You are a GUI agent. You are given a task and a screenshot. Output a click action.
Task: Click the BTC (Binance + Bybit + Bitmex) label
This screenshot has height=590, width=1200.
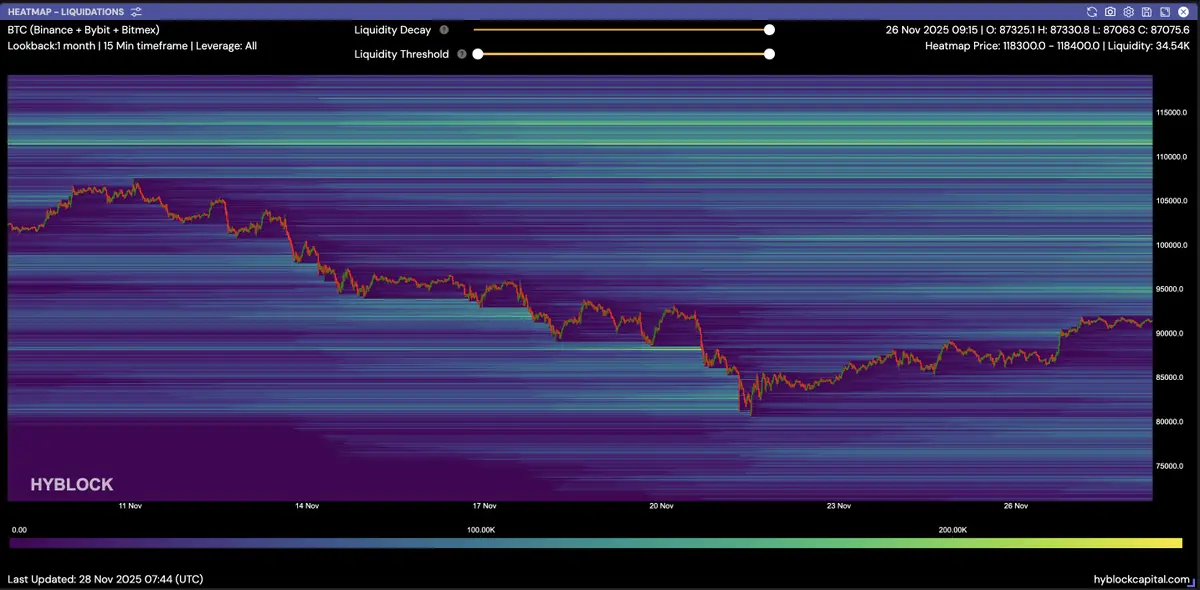pos(83,30)
